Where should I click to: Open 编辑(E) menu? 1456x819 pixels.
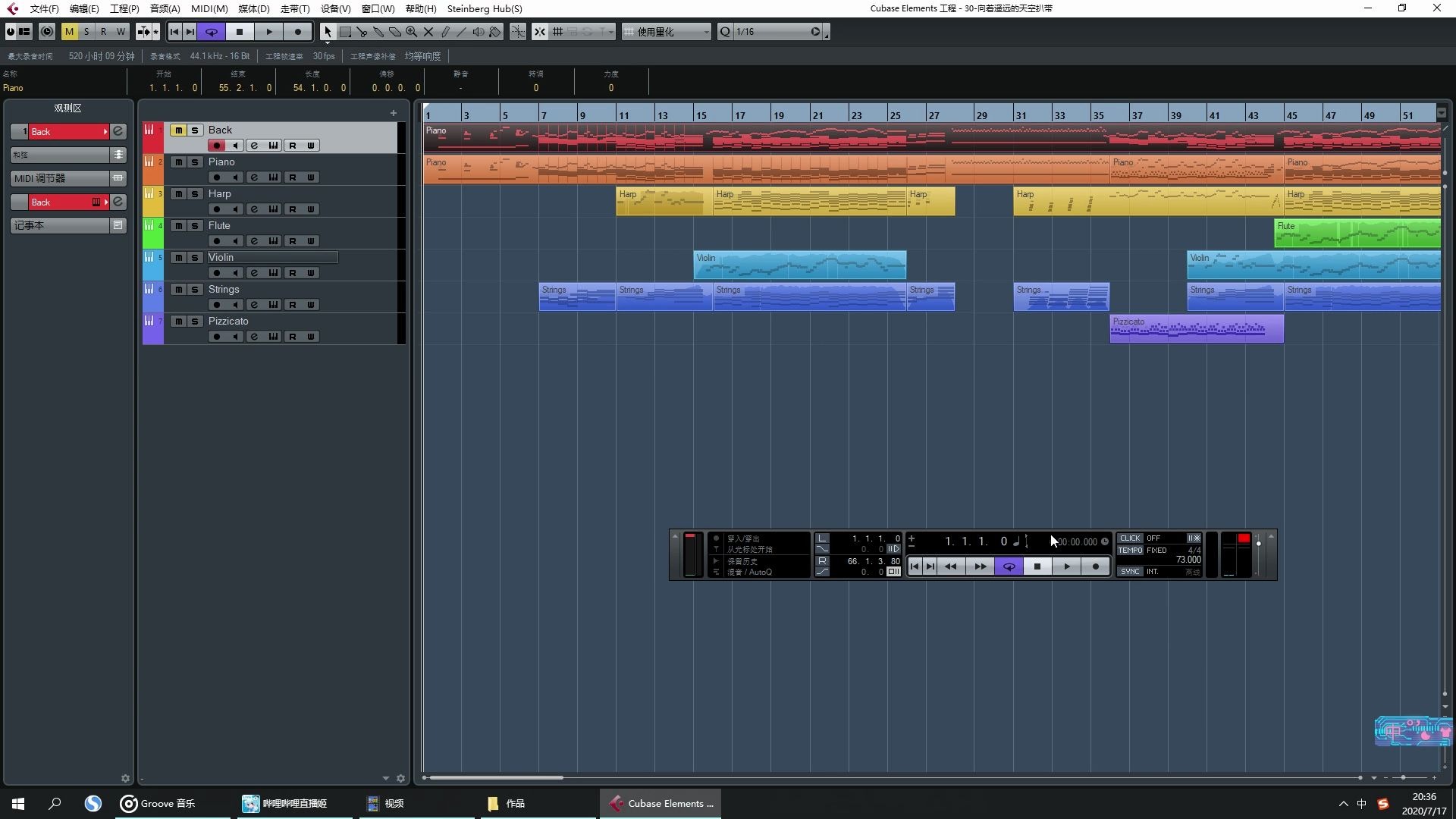pos(83,8)
